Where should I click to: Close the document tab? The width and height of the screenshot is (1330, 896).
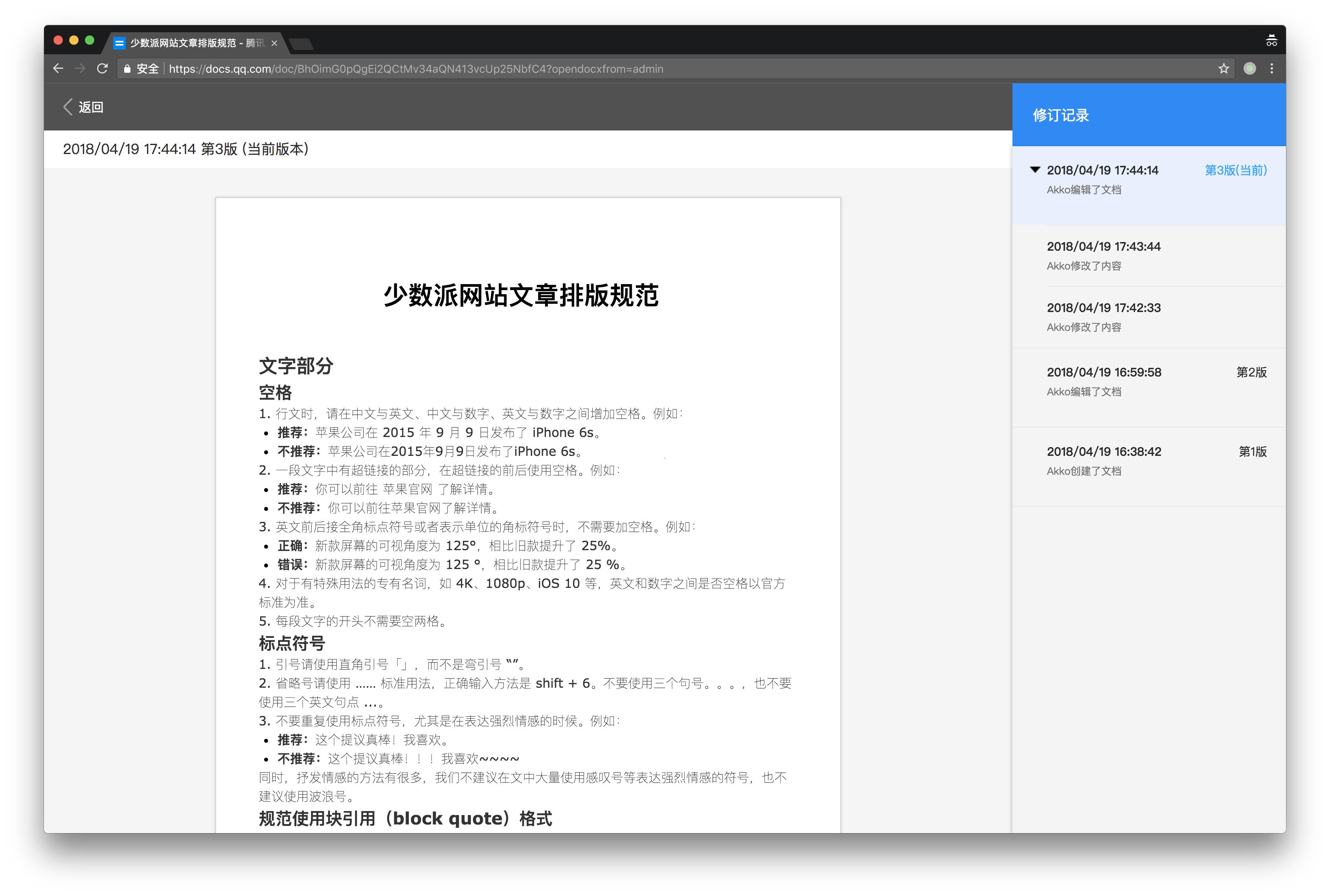[x=274, y=44]
